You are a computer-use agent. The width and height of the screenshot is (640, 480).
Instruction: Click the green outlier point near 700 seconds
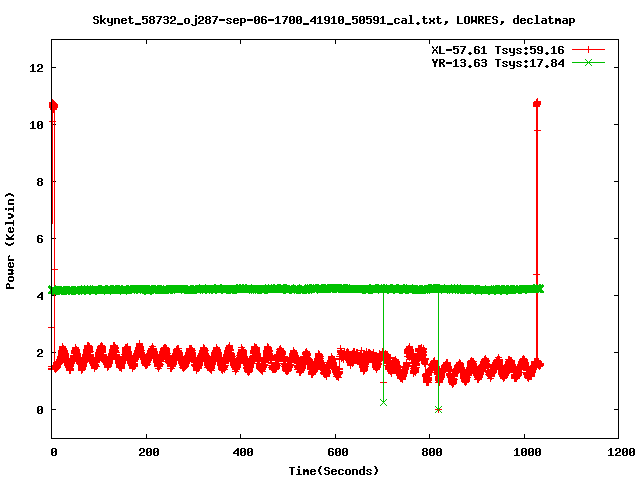pyautogui.click(x=383, y=402)
